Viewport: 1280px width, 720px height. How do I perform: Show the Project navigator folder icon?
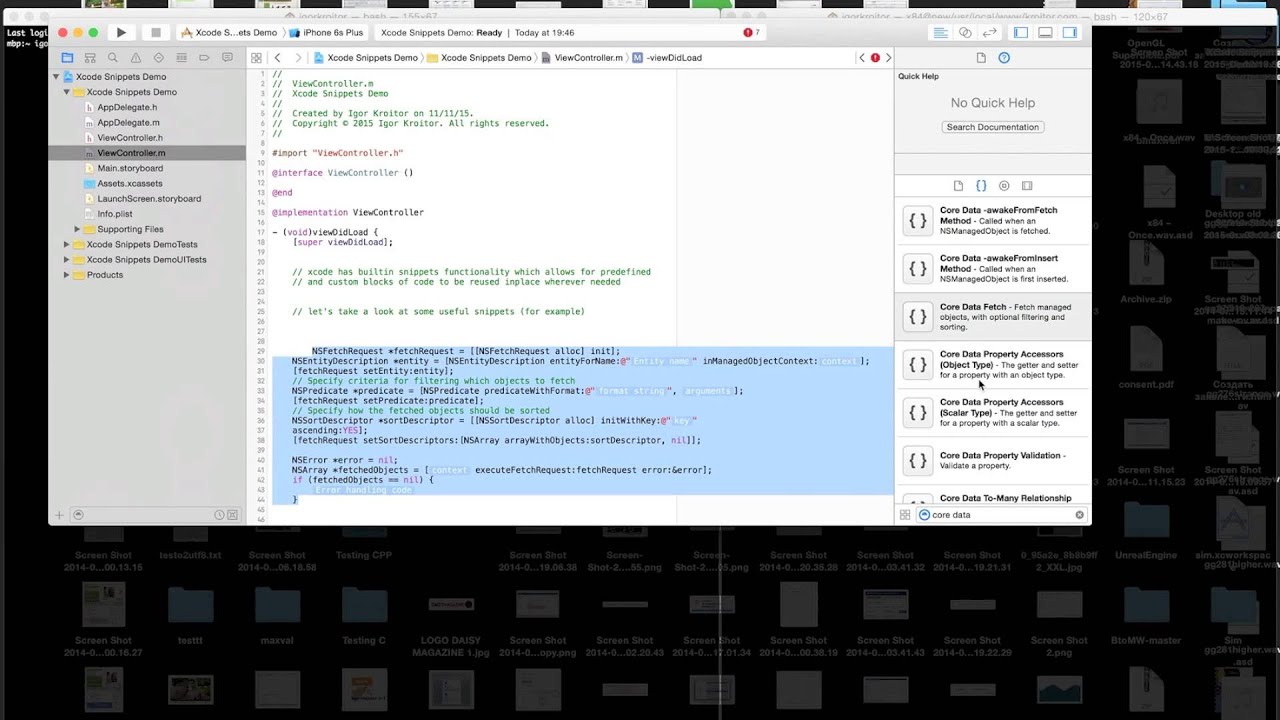click(x=67, y=58)
